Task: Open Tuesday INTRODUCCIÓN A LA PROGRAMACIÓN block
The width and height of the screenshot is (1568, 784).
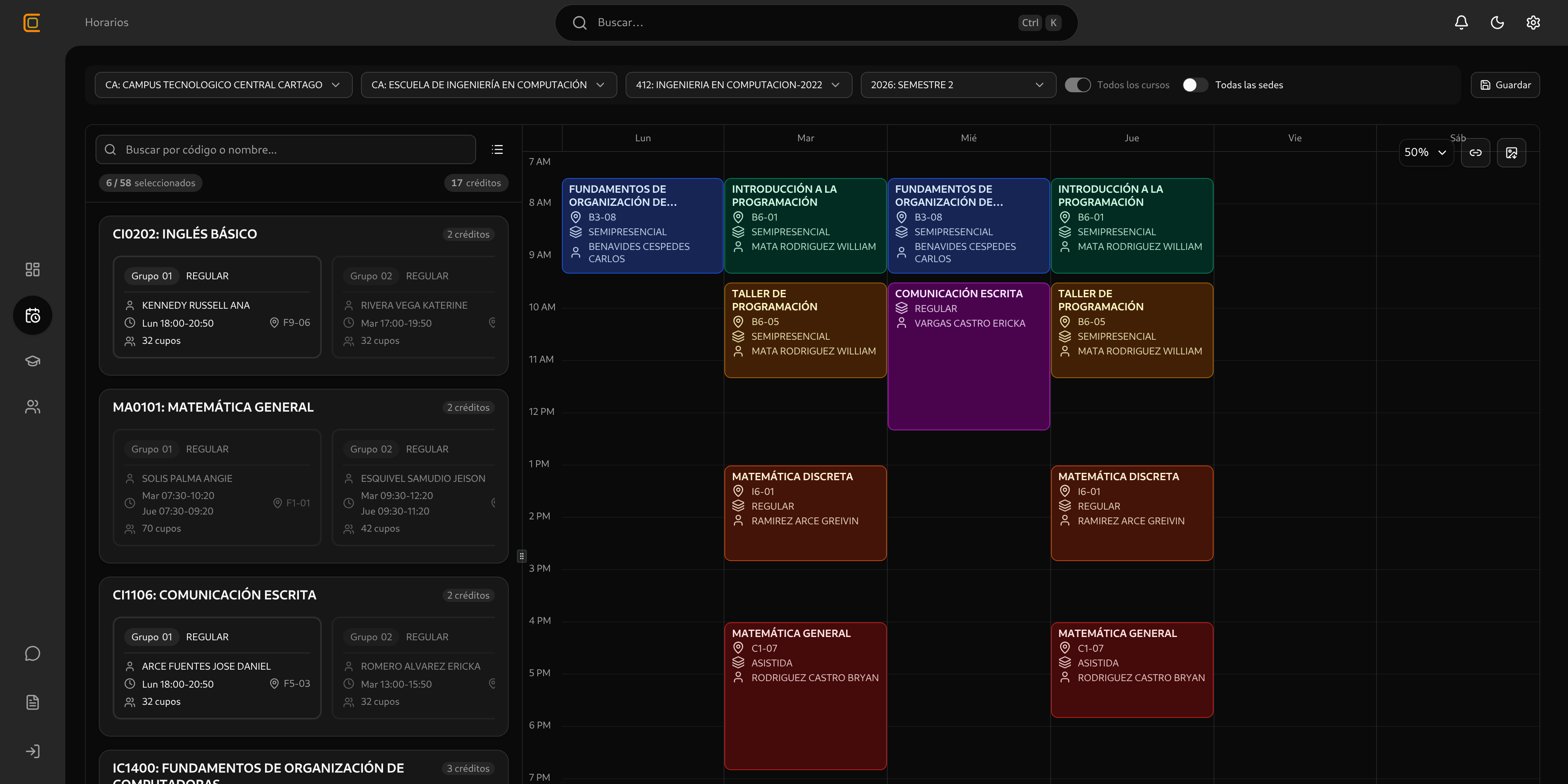Action: click(805, 225)
